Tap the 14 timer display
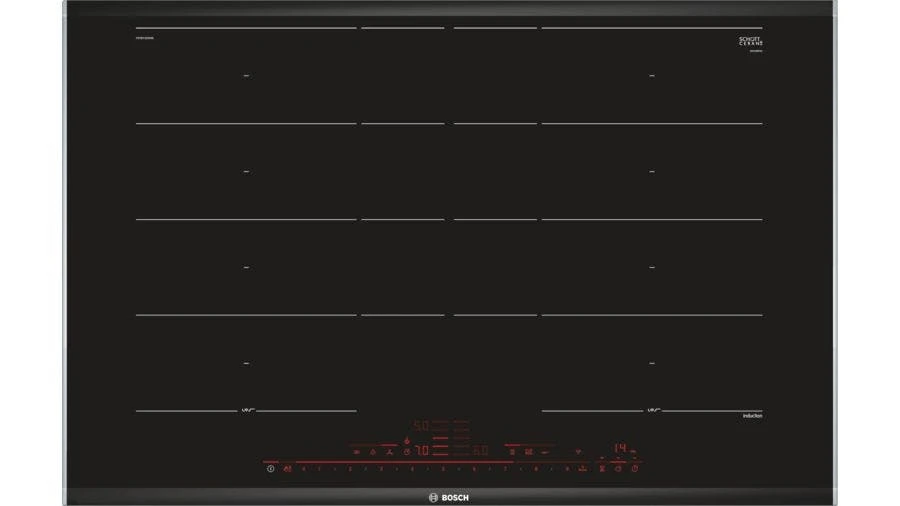 pyautogui.click(x=621, y=449)
